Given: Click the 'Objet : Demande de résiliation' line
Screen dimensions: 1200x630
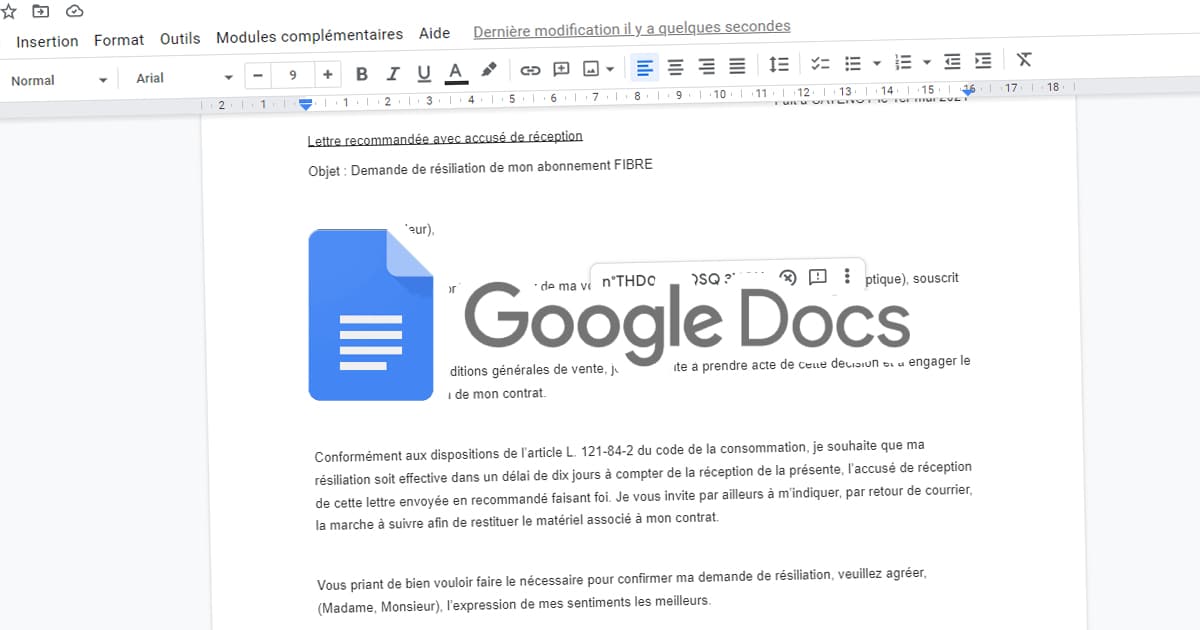Looking at the screenshot, I should pyautogui.click(x=480, y=167).
